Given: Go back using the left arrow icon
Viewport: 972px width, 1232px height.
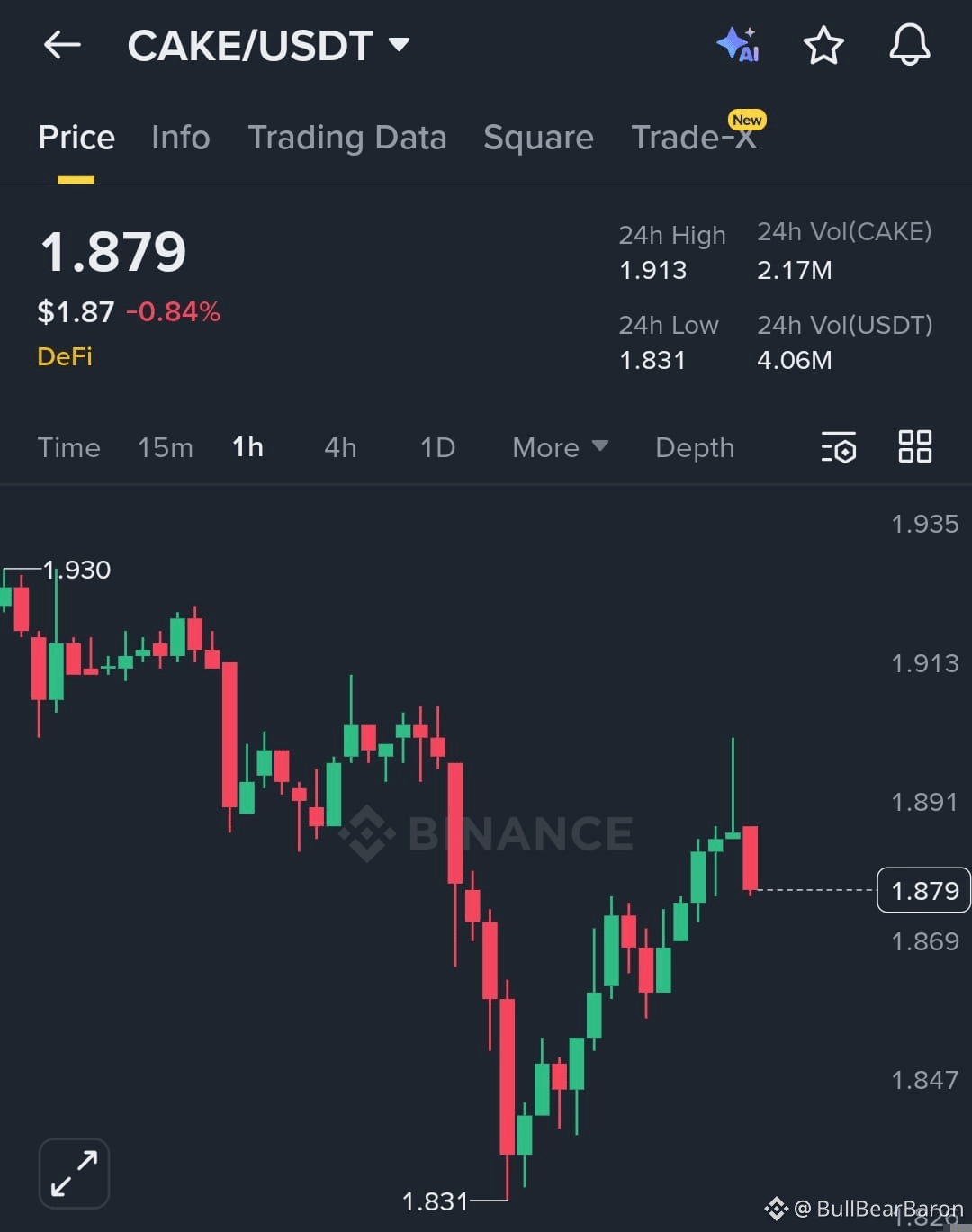Looking at the screenshot, I should pos(61,45).
